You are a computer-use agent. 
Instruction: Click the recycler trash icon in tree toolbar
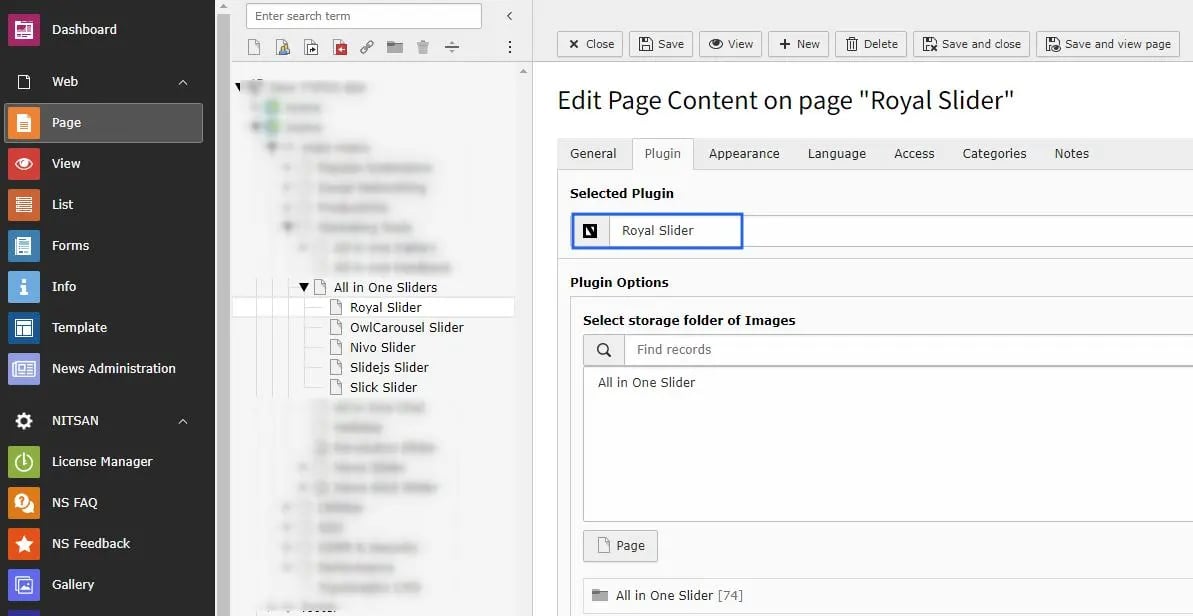[423, 47]
